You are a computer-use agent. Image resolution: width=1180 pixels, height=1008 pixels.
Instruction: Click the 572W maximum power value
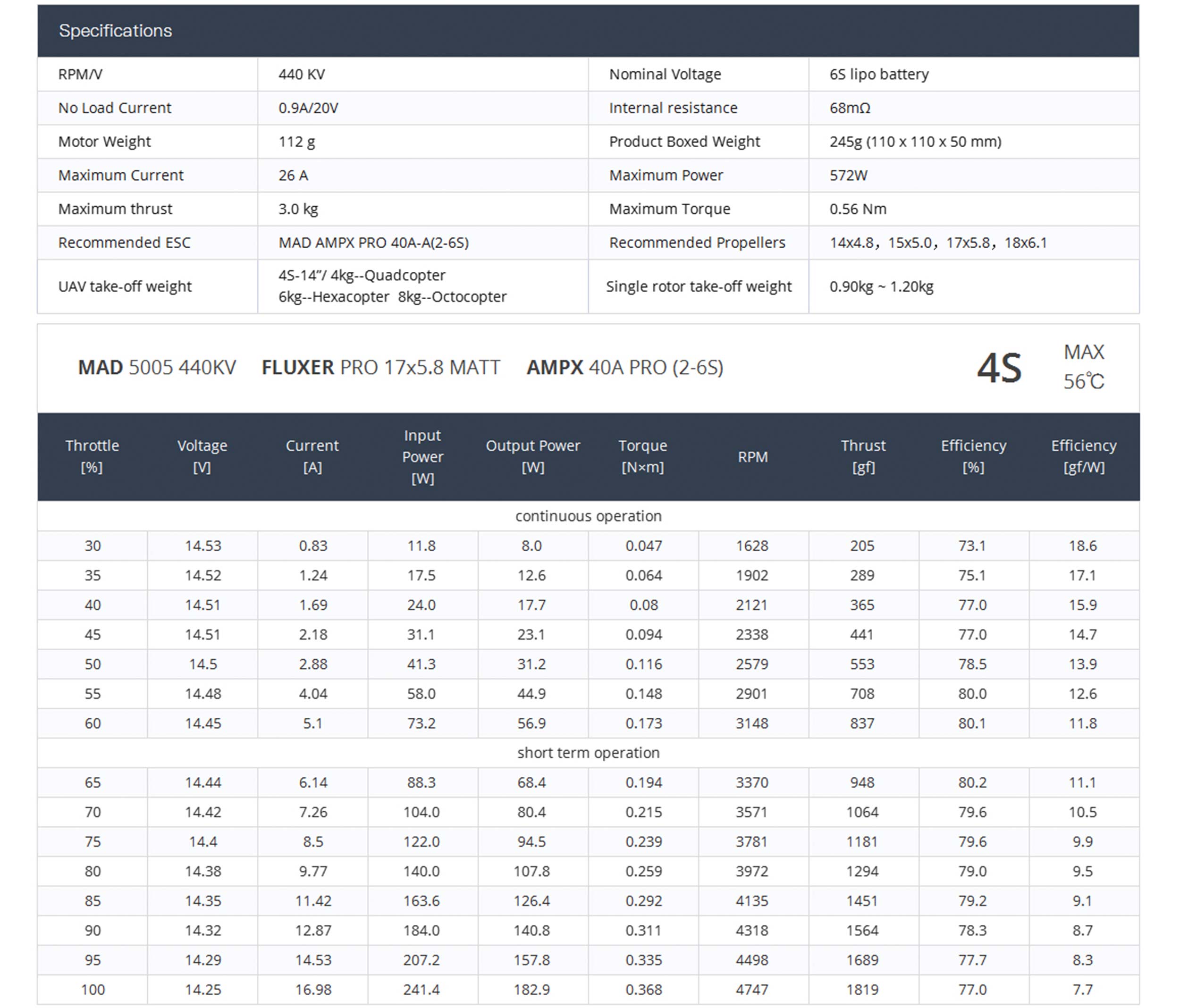pyautogui.click(x=848, y=175)
